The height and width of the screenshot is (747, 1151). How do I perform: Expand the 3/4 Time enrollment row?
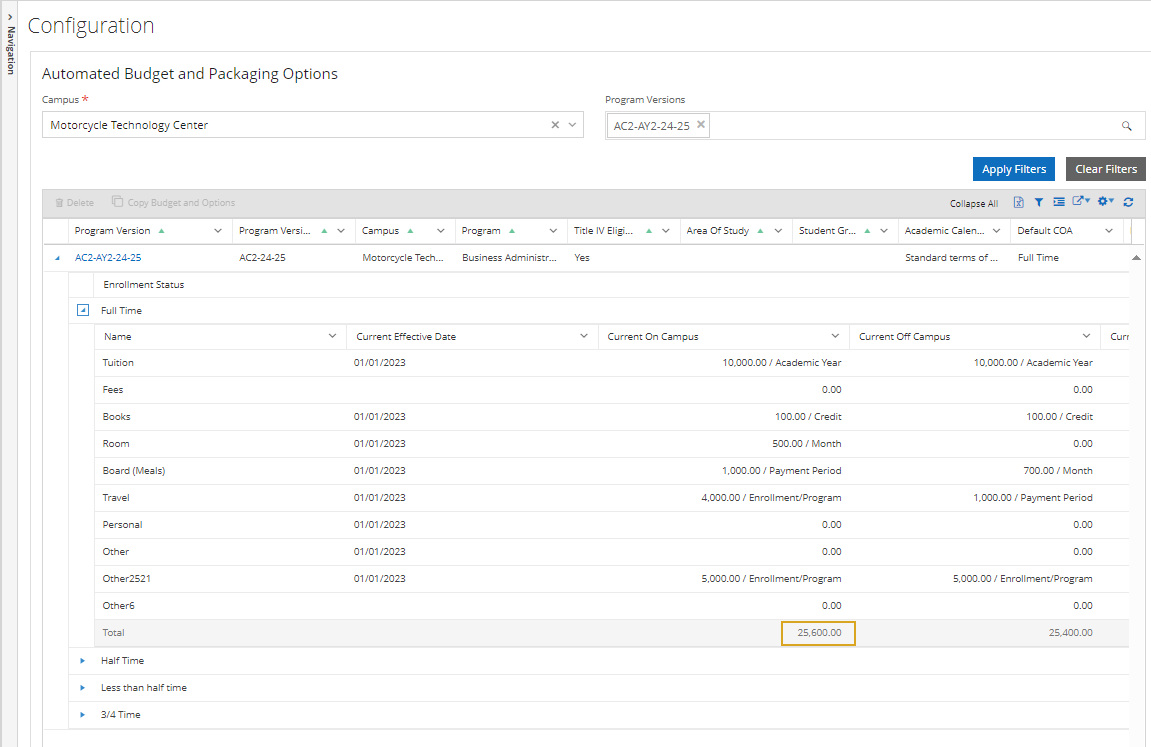[x=83, y=715]
